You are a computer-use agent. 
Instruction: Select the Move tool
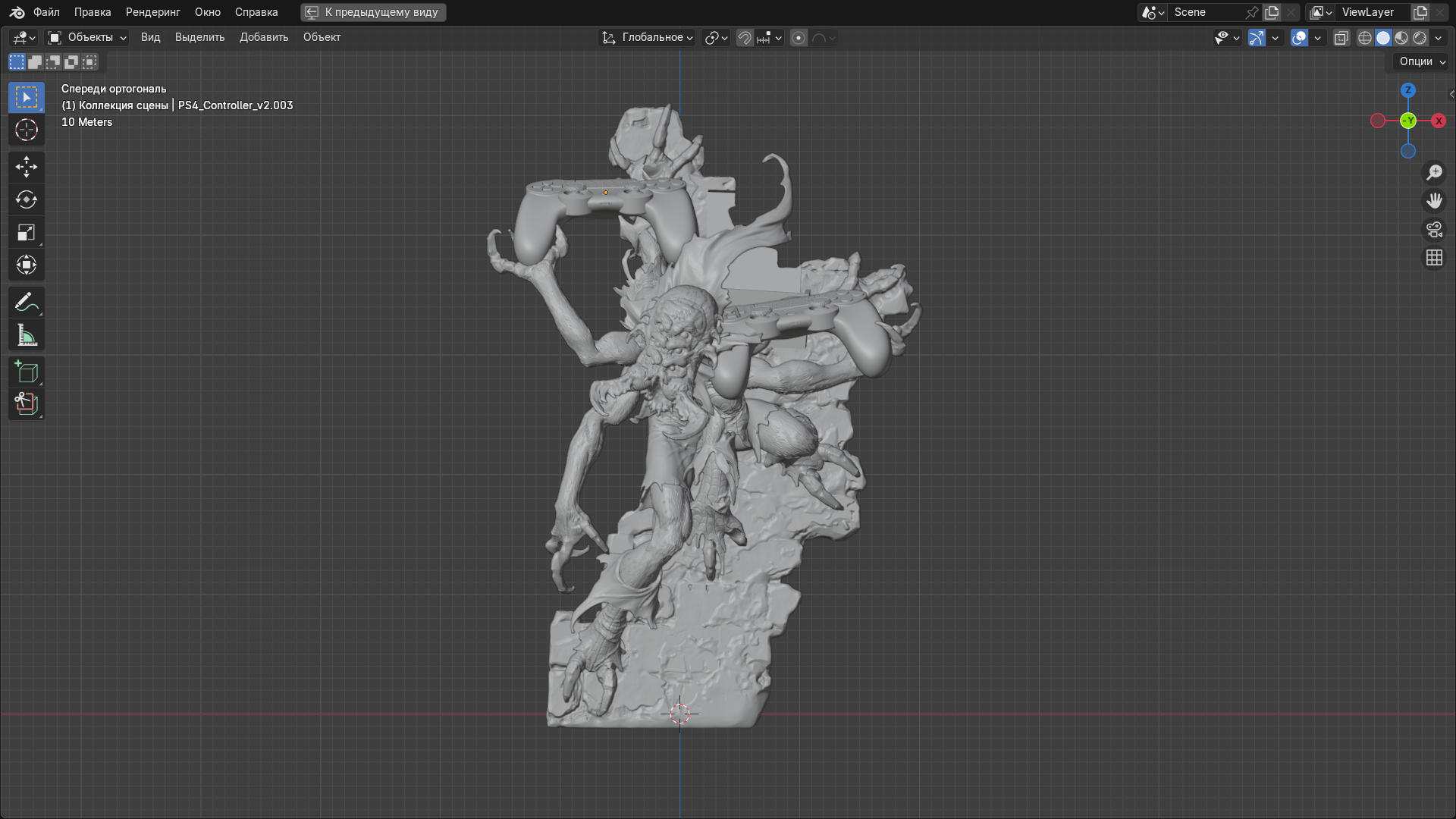pos(27,167)
